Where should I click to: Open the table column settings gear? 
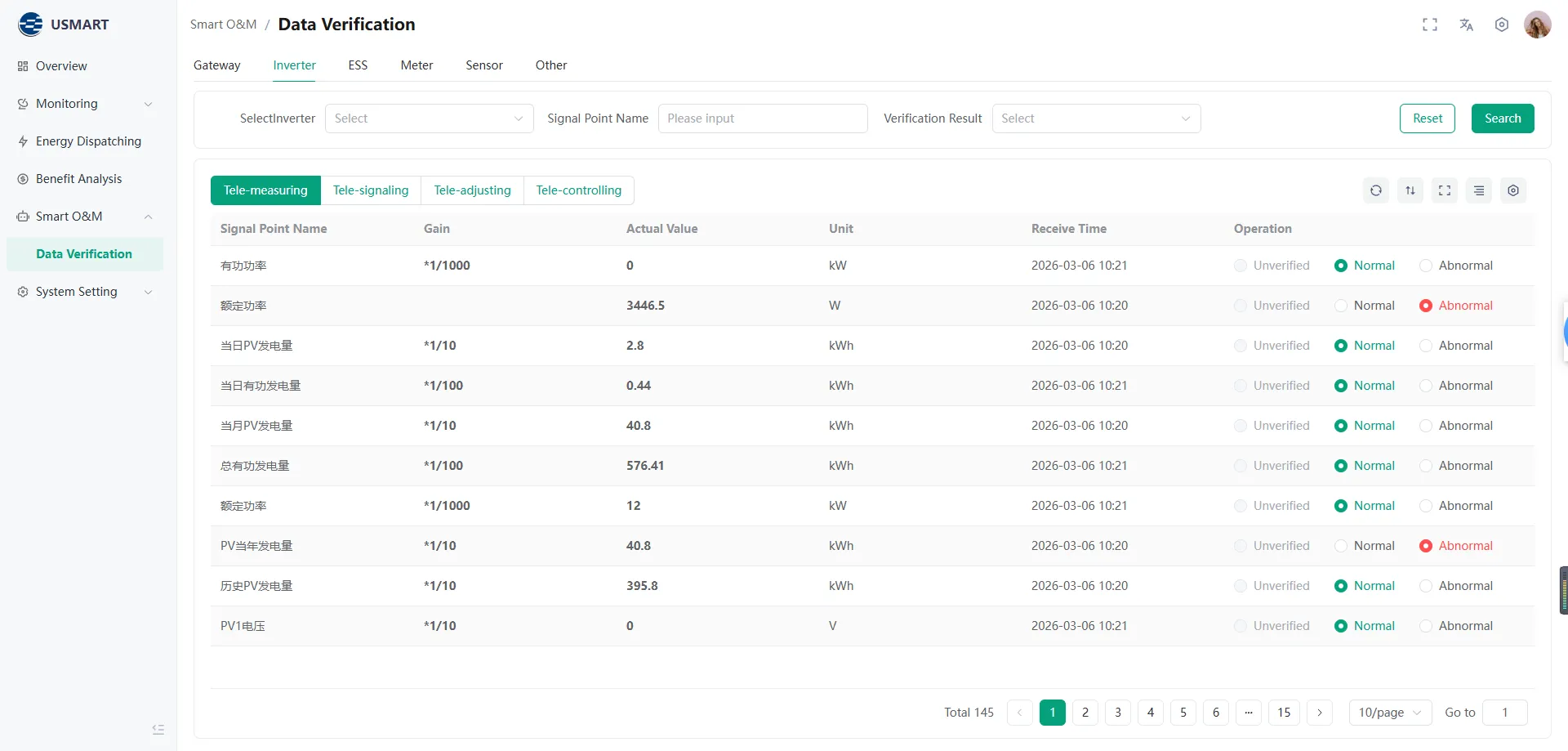(x=1513, y=190)
